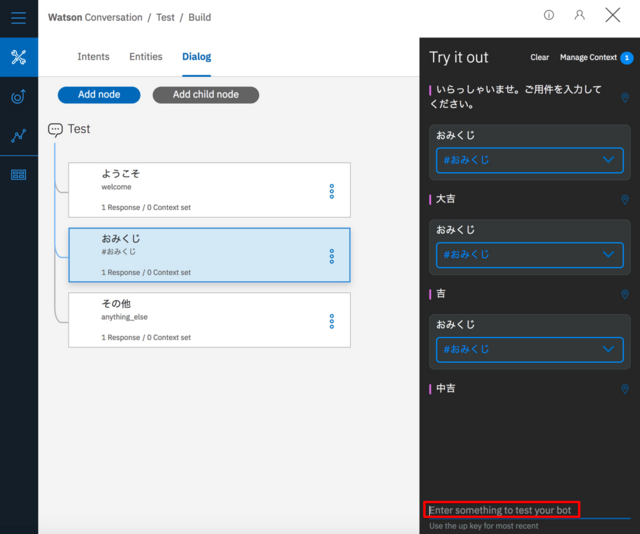Open the hamburger navigation menu

18,18
